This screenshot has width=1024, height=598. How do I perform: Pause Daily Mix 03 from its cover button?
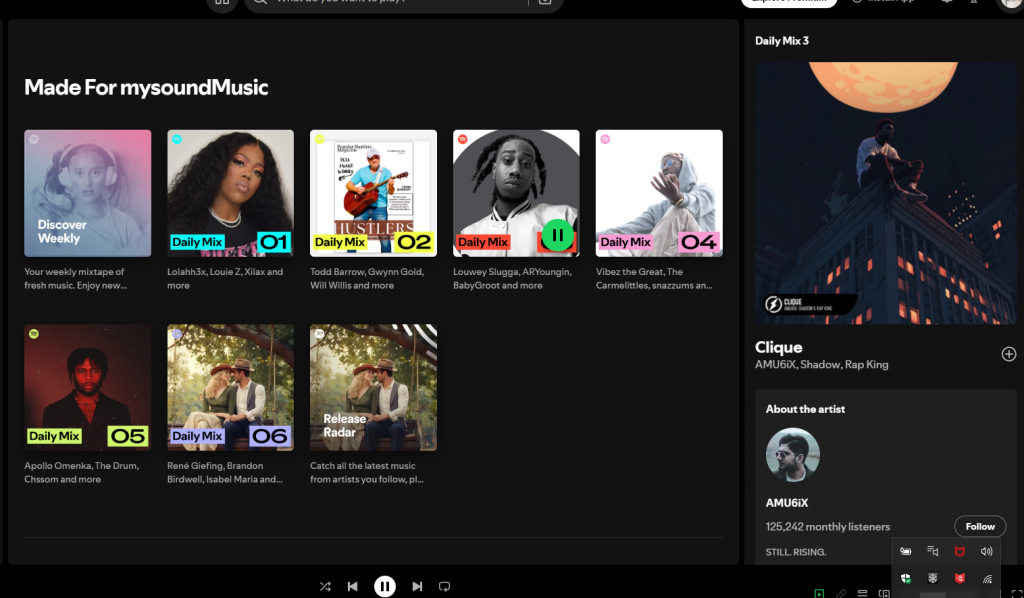[557, 235]
